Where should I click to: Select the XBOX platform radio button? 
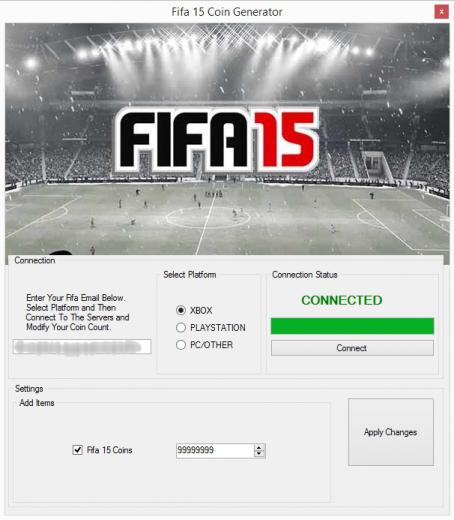181,310
